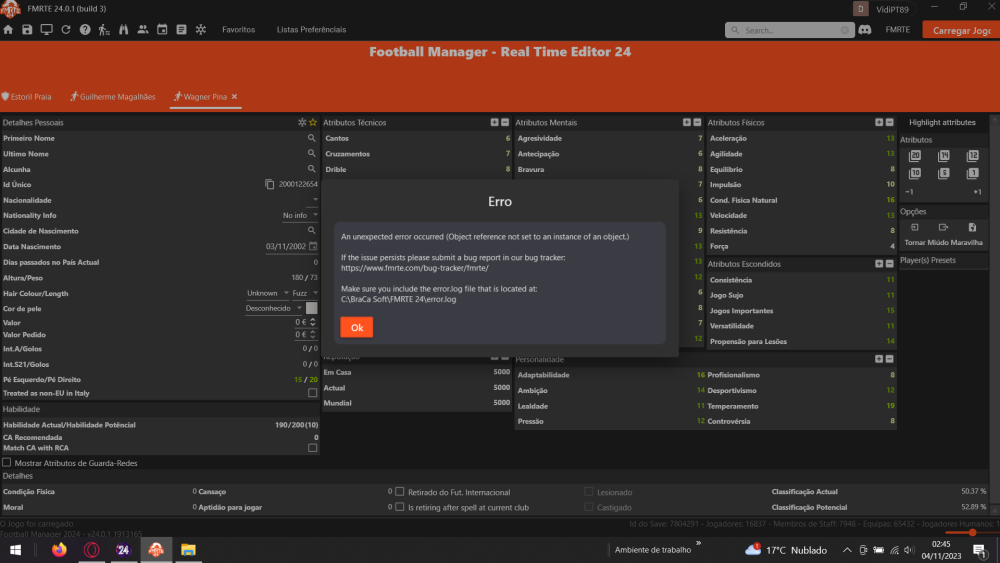Open hair colour Unknown dropdown
Viewport: 1000px width, 563px height.
coord(268,293)
